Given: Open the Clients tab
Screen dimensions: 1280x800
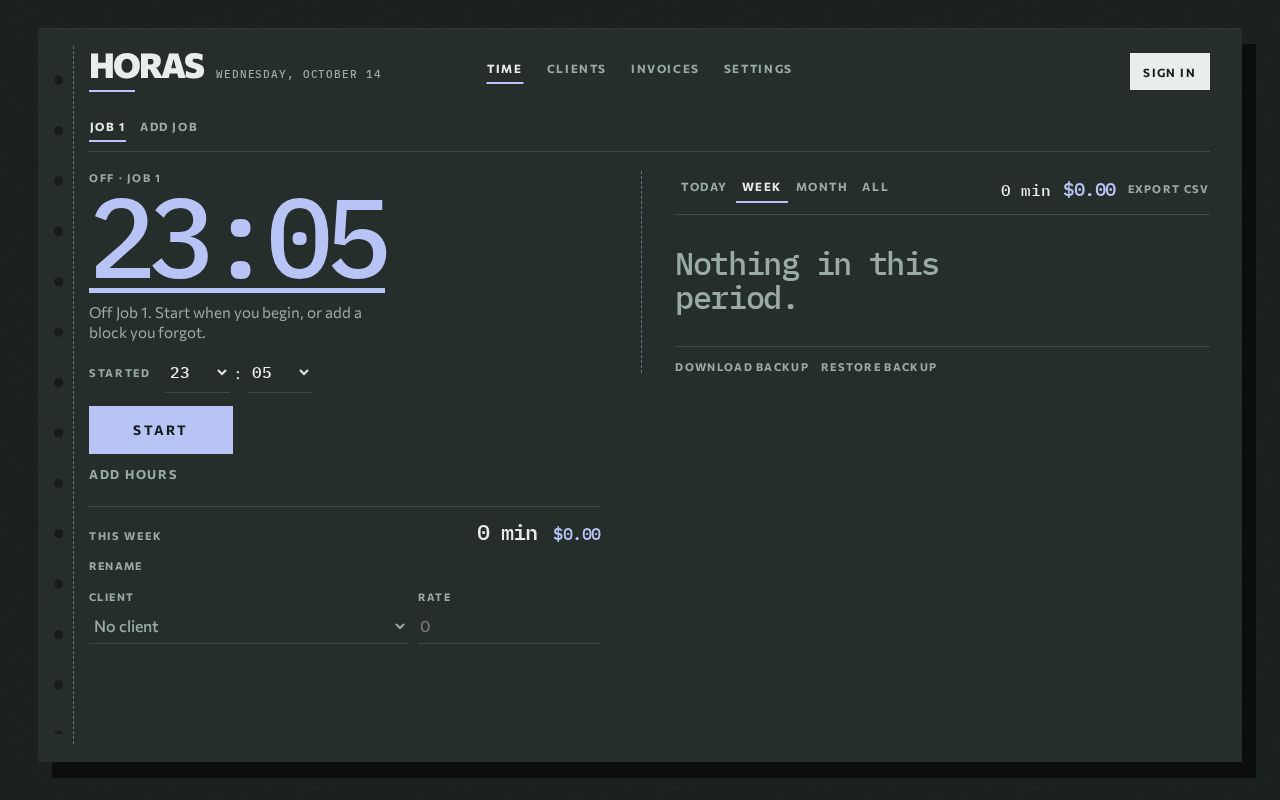Looking at the screenshot, I should 577,69.
